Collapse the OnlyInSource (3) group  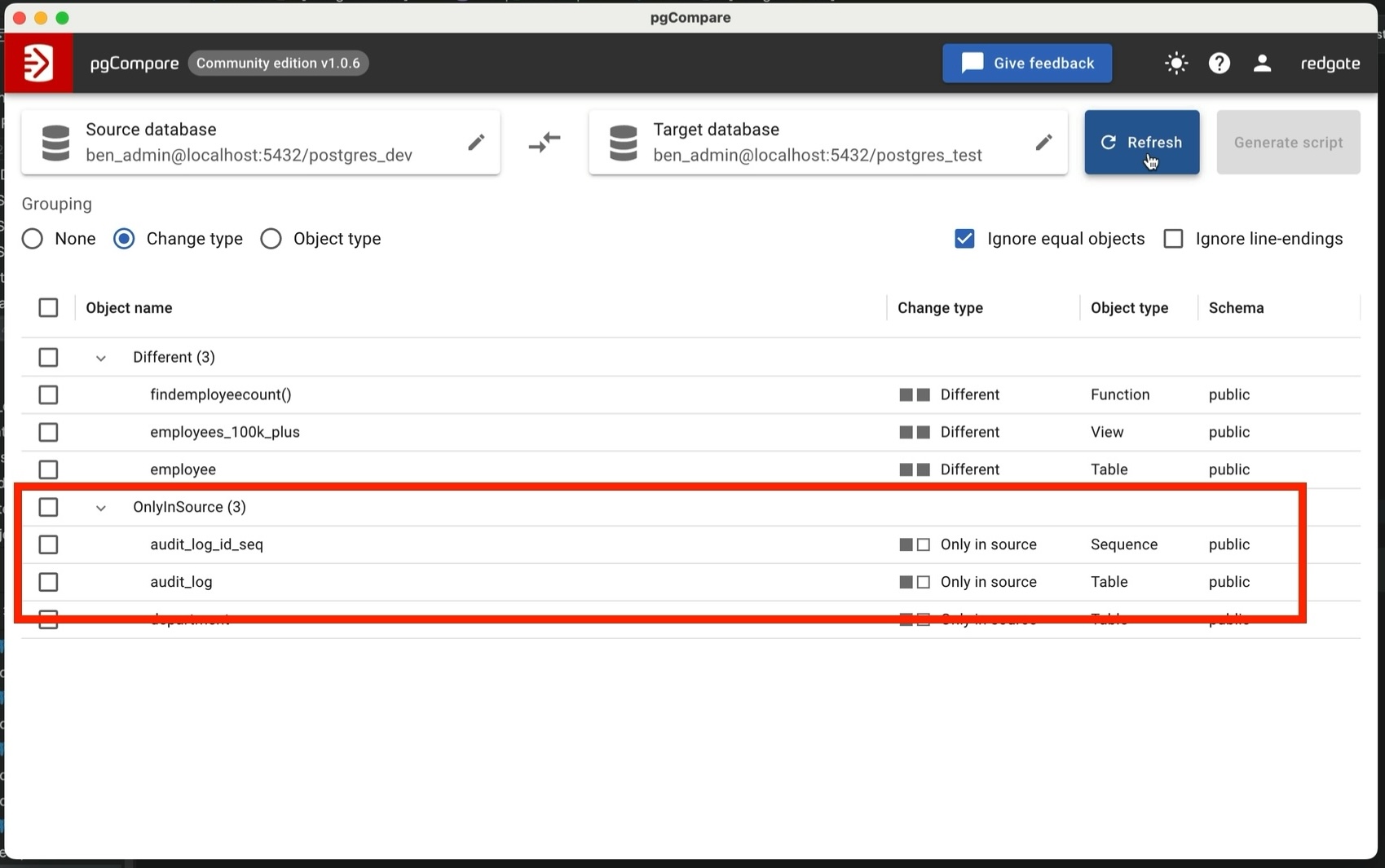coord(101,508)
